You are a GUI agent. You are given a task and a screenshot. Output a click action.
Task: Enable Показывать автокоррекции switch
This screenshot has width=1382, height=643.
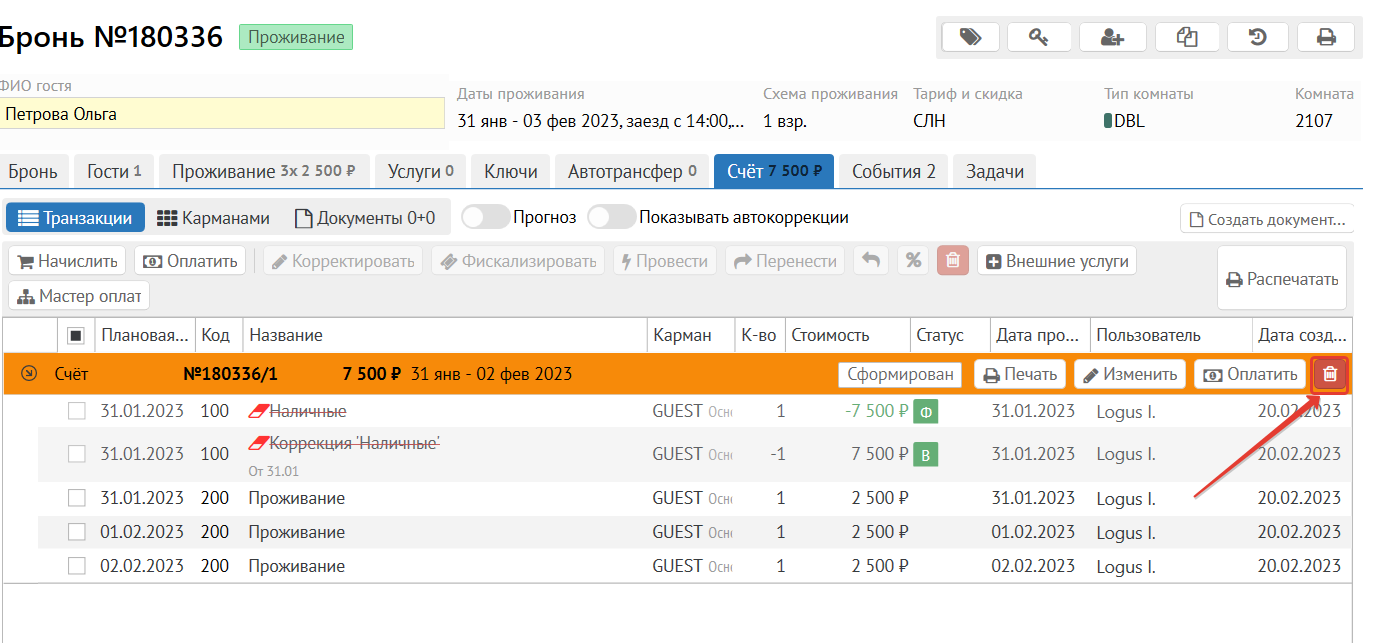click(x=611, y=217)
